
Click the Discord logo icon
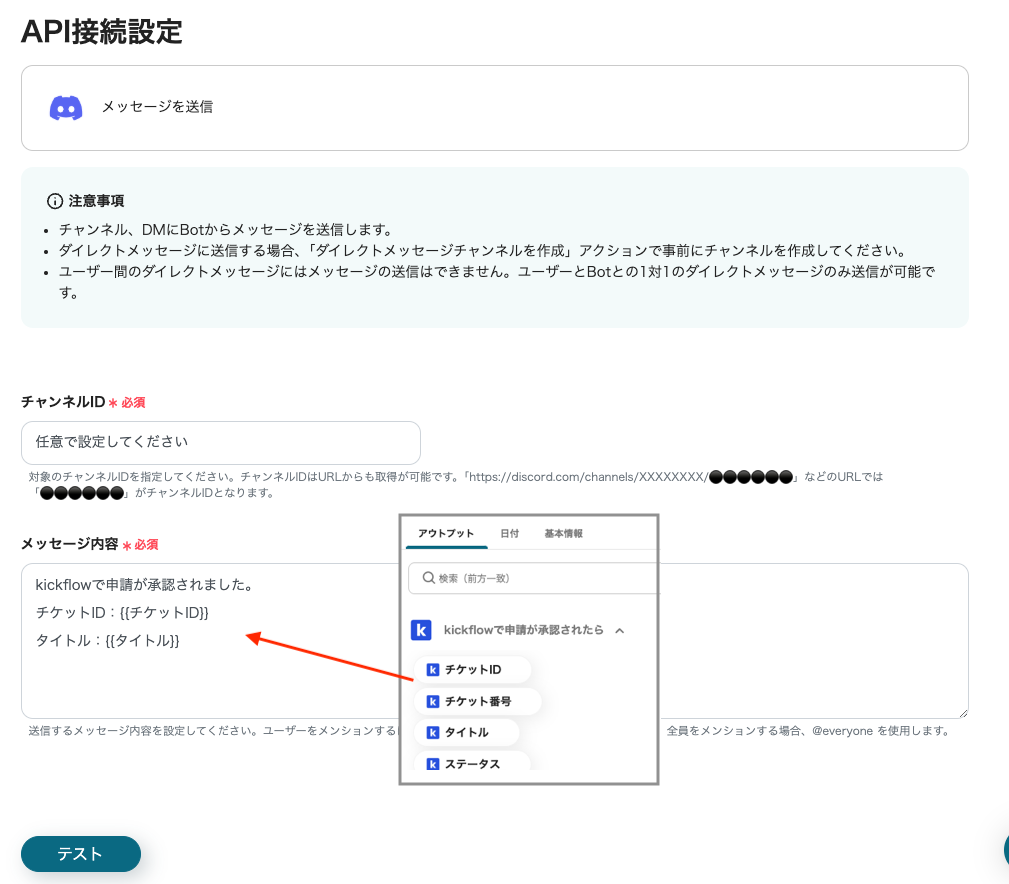(66, 107)
